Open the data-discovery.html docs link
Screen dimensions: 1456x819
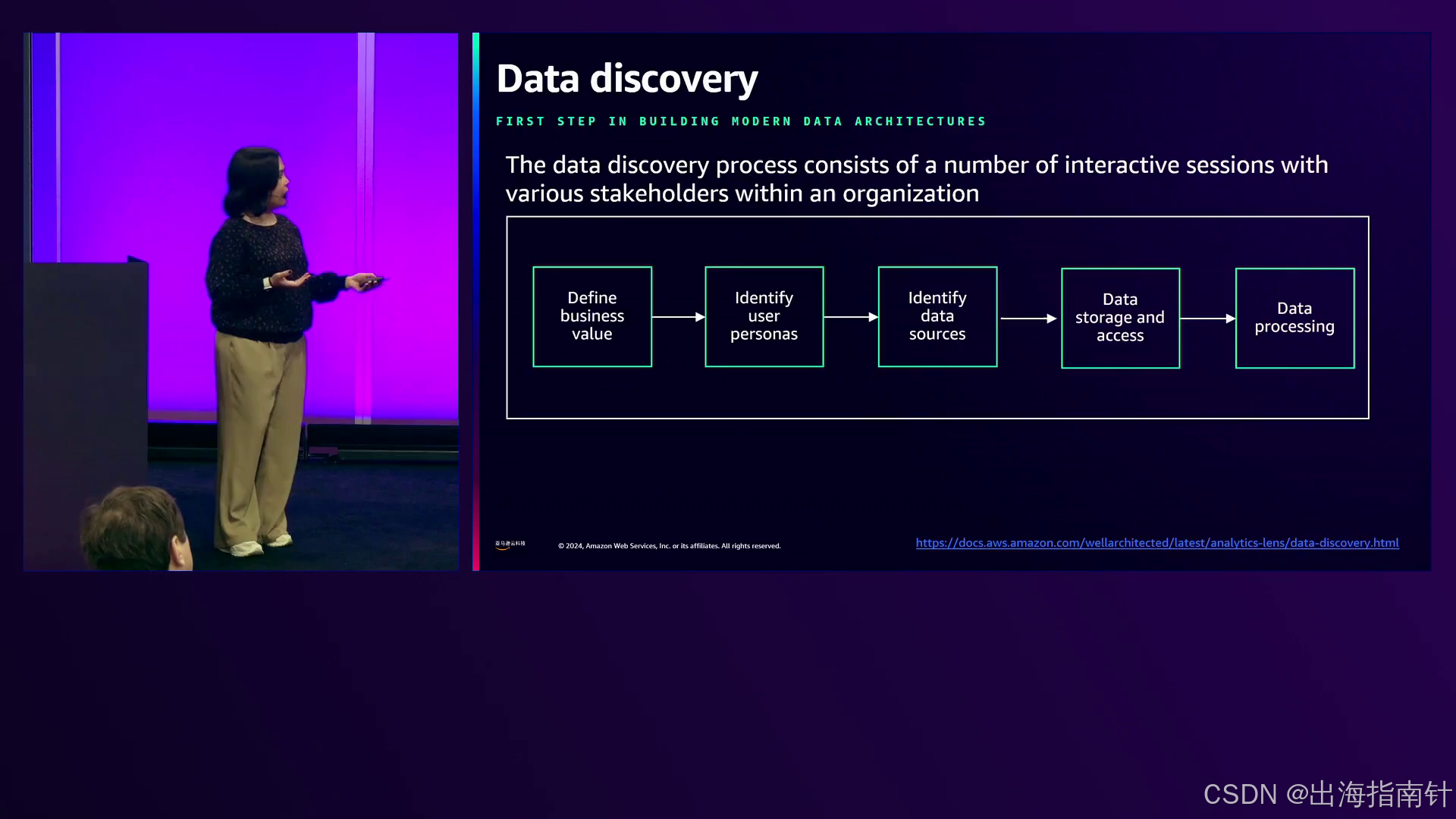1156,543
